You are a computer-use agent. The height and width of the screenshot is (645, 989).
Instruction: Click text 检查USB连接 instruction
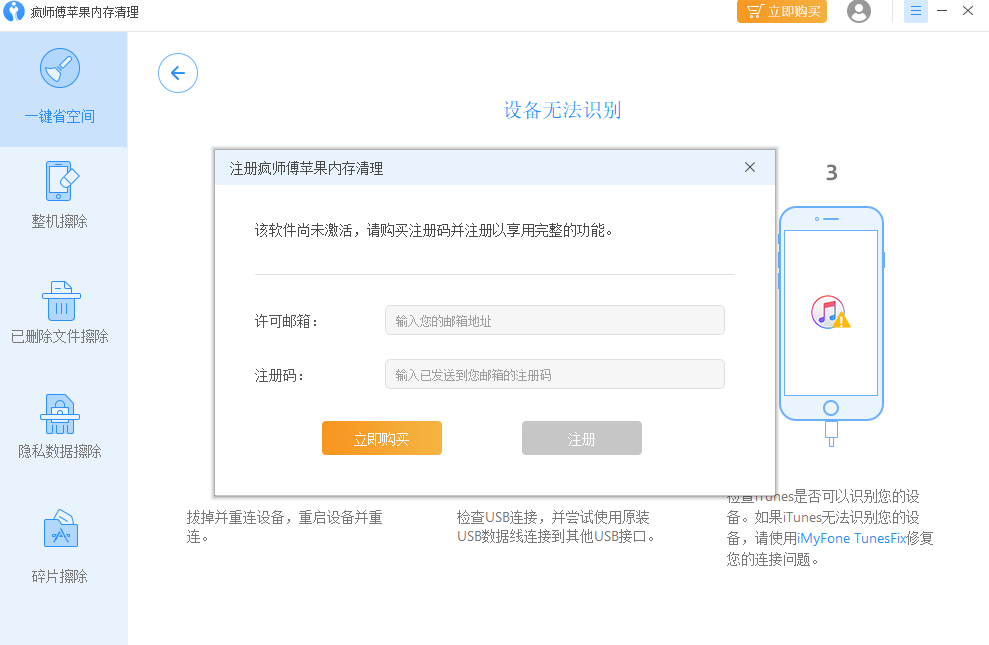pos(556,527)
